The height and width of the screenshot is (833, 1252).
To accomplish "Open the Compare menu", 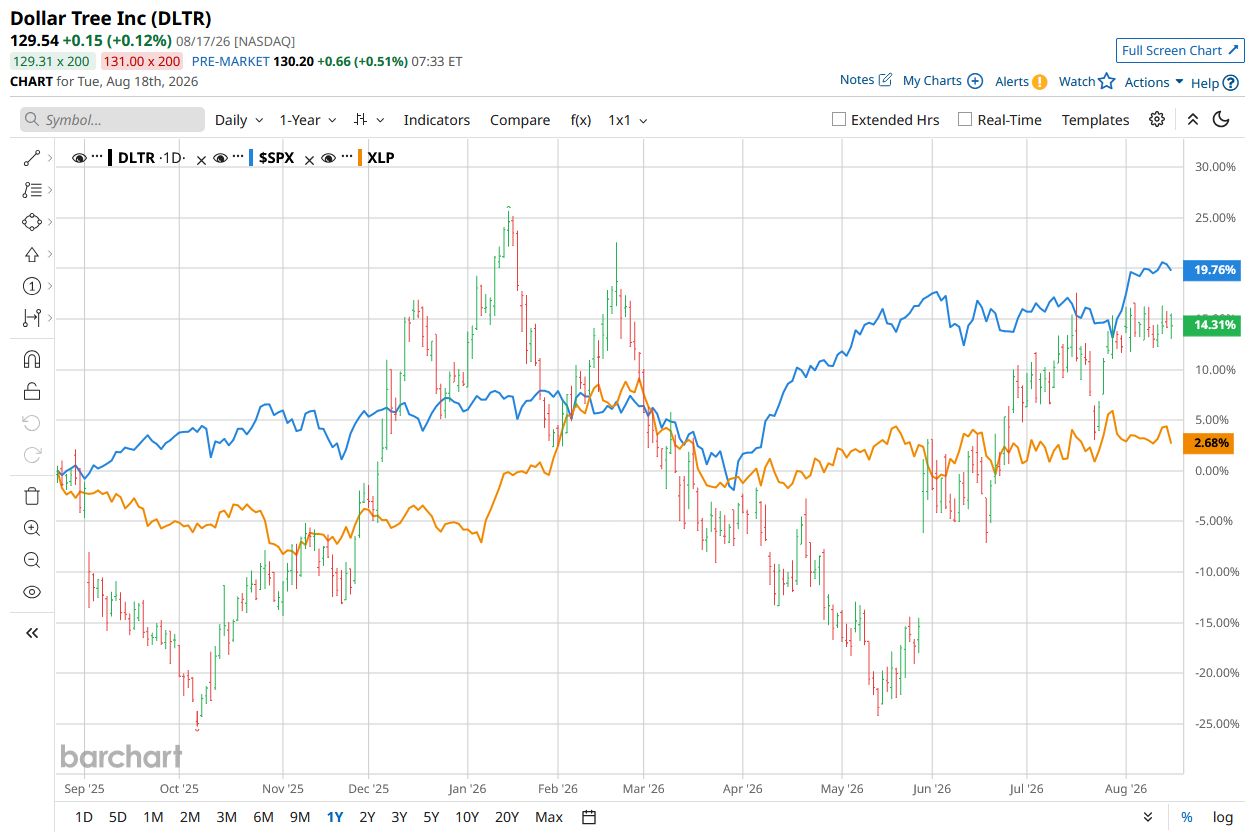I will (520, 120).
